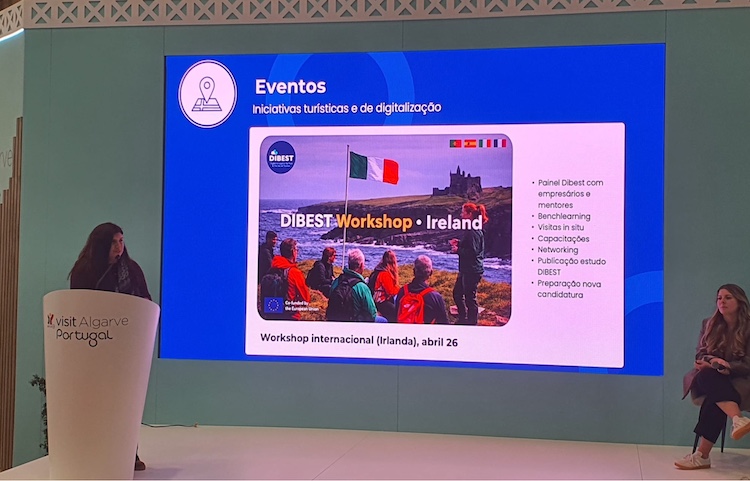Click the Portugal flag icon
750x481 pixels.
tap(455, 143)
